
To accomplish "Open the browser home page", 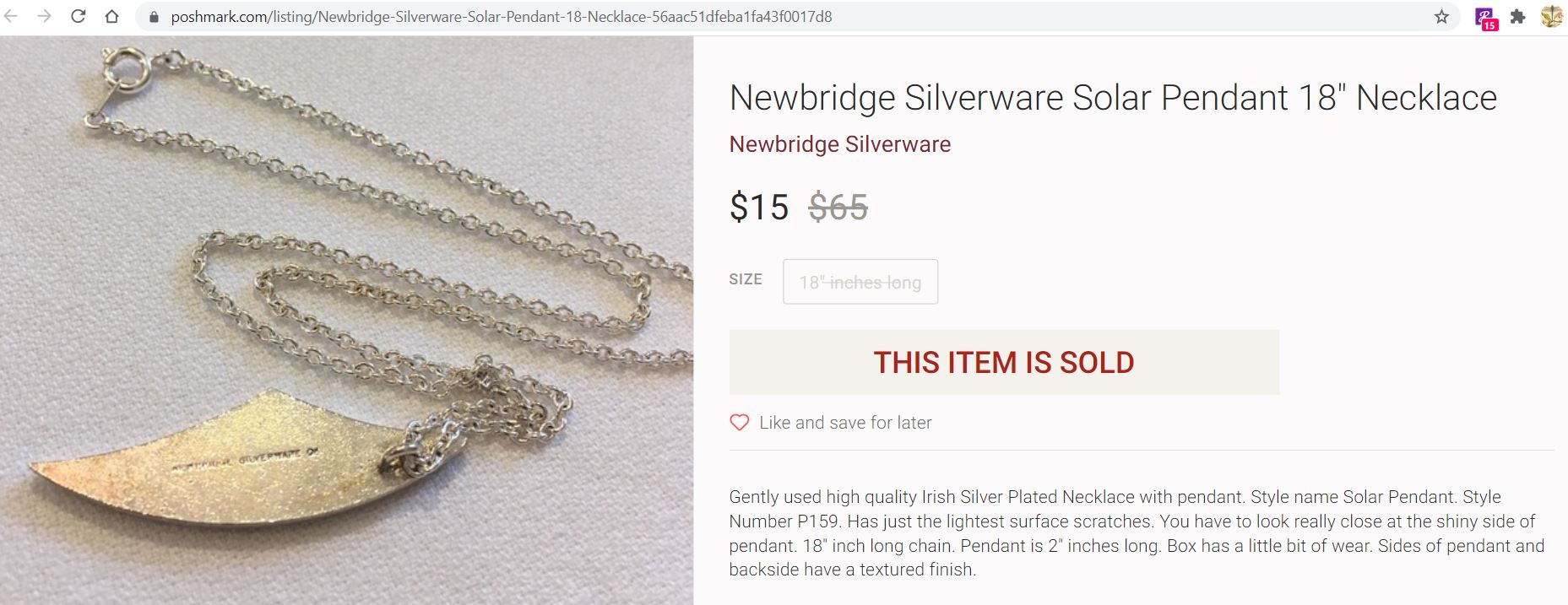I will click(x=111, y=16).
